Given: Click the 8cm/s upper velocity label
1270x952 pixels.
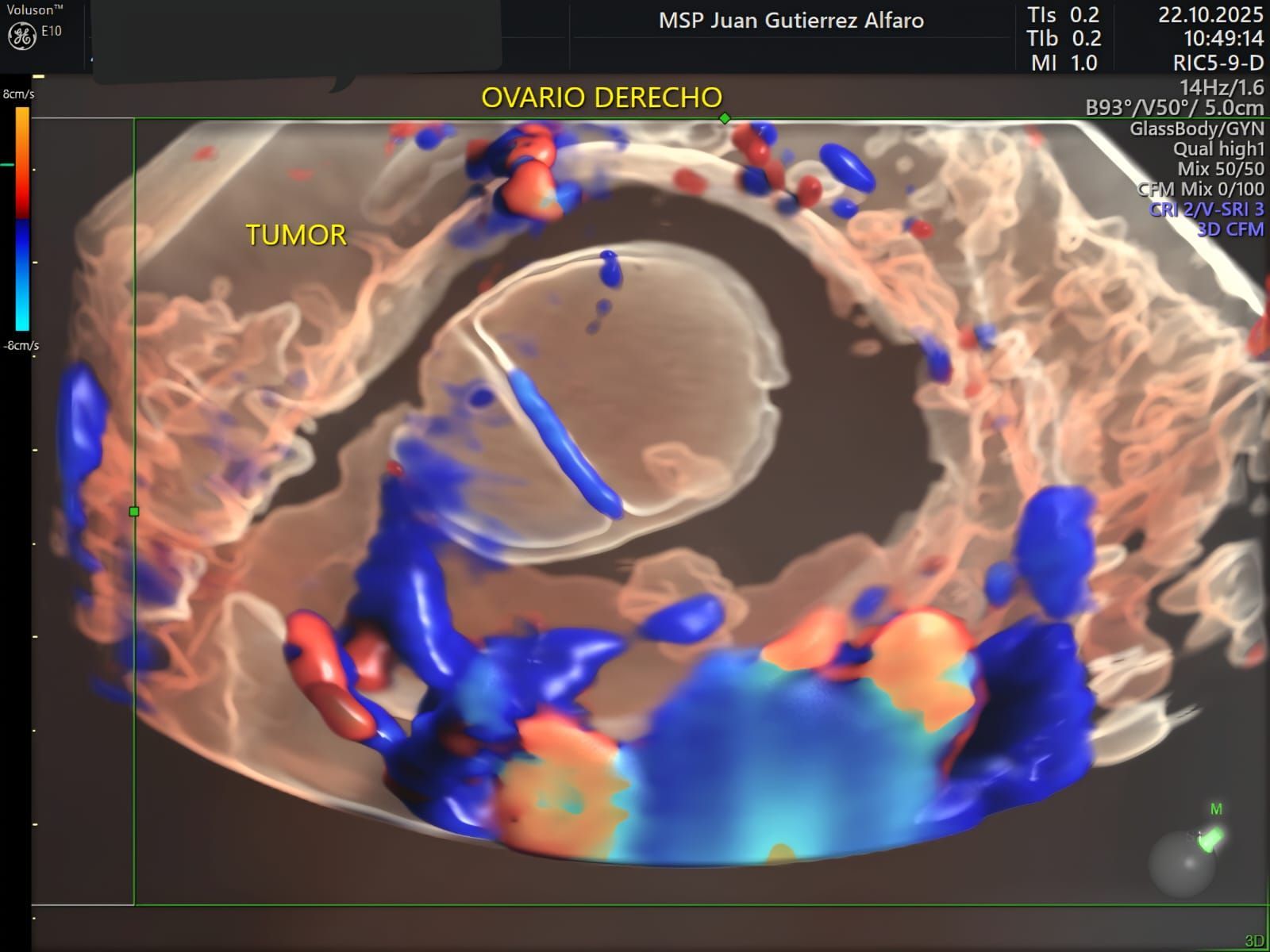Looking at the screenshot, I should 19,94.
